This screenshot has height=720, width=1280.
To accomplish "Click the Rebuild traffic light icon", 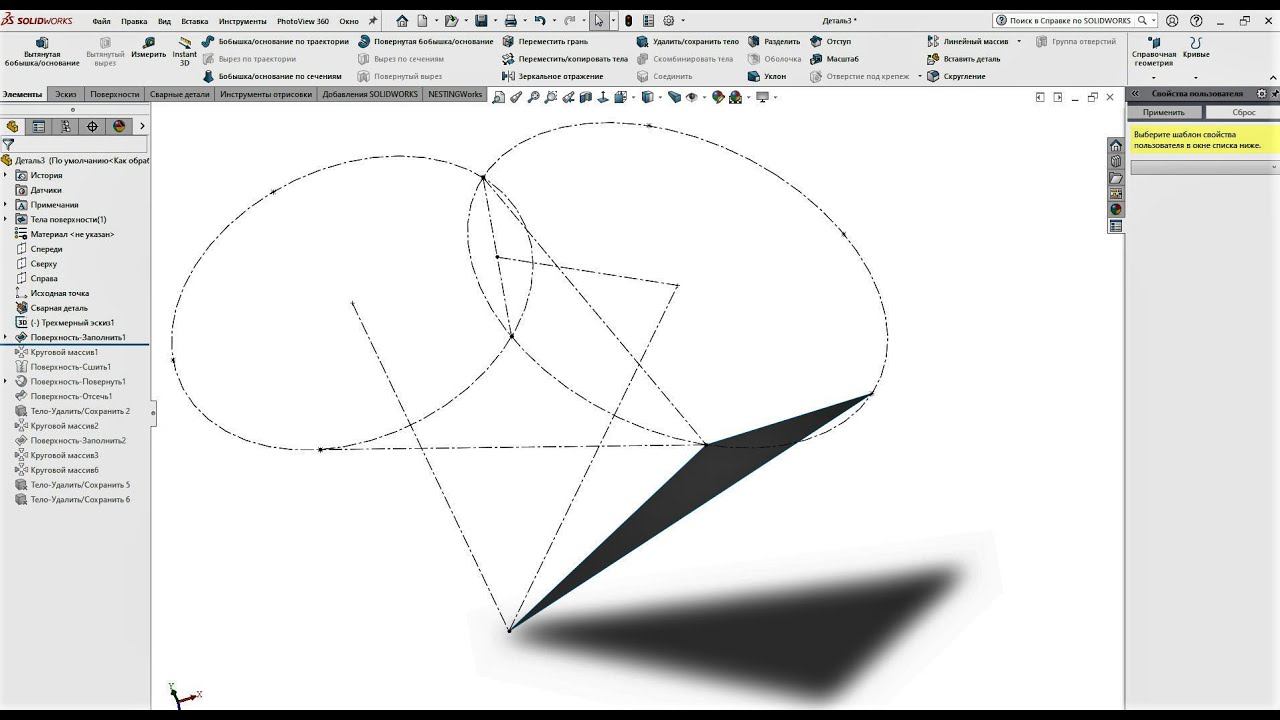I will (x=628, y=20).
